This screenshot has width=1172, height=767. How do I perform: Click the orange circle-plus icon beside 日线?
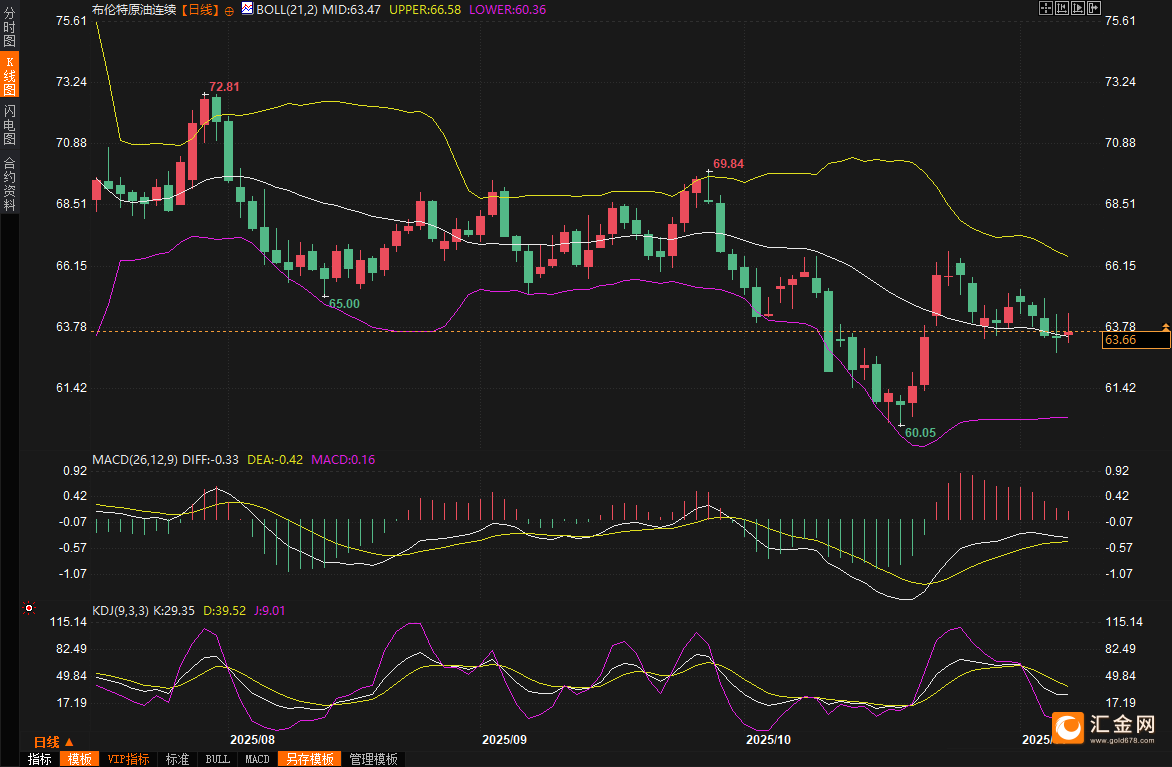229,11
